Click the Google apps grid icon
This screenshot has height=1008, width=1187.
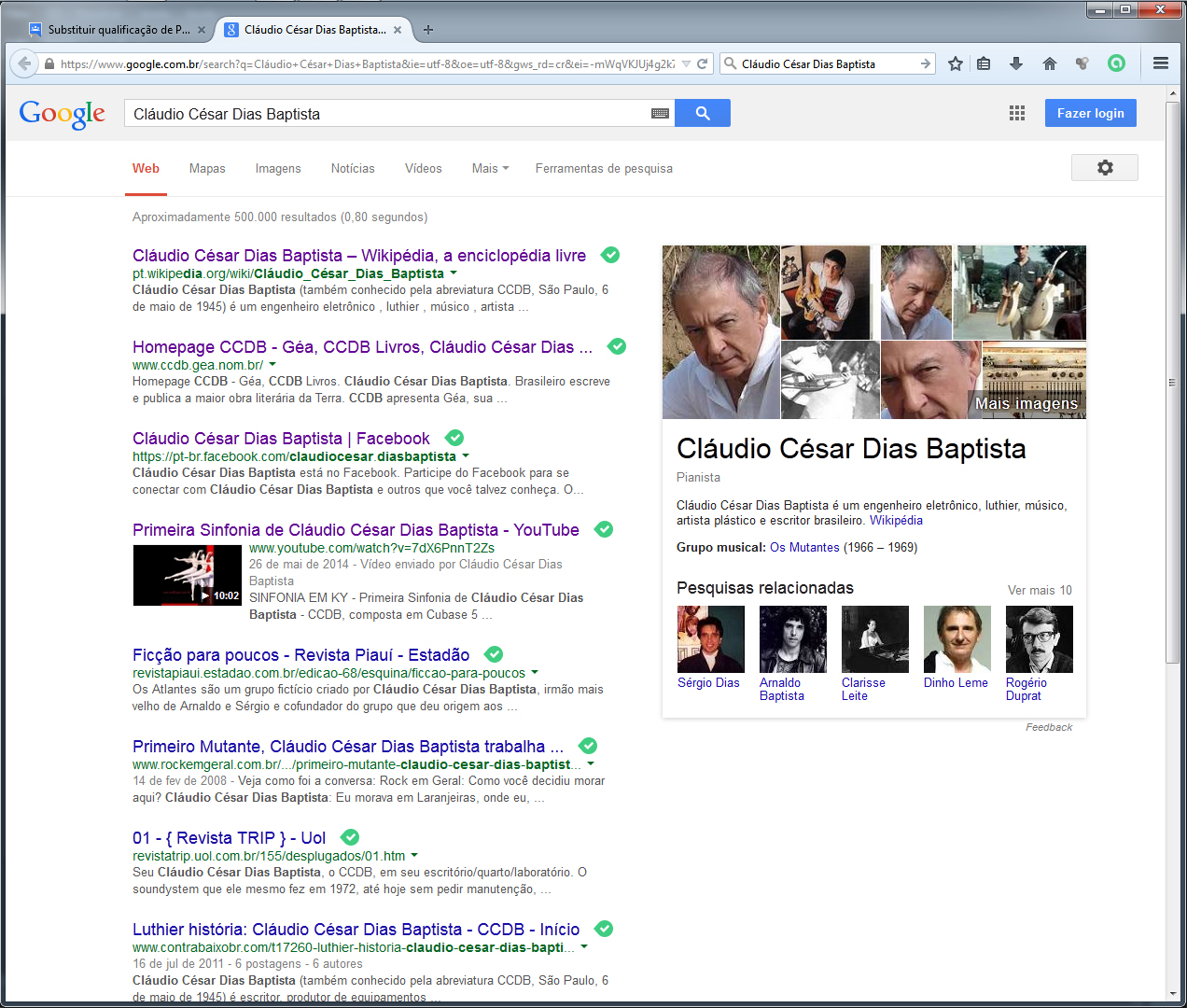[x=1017, y=113]
